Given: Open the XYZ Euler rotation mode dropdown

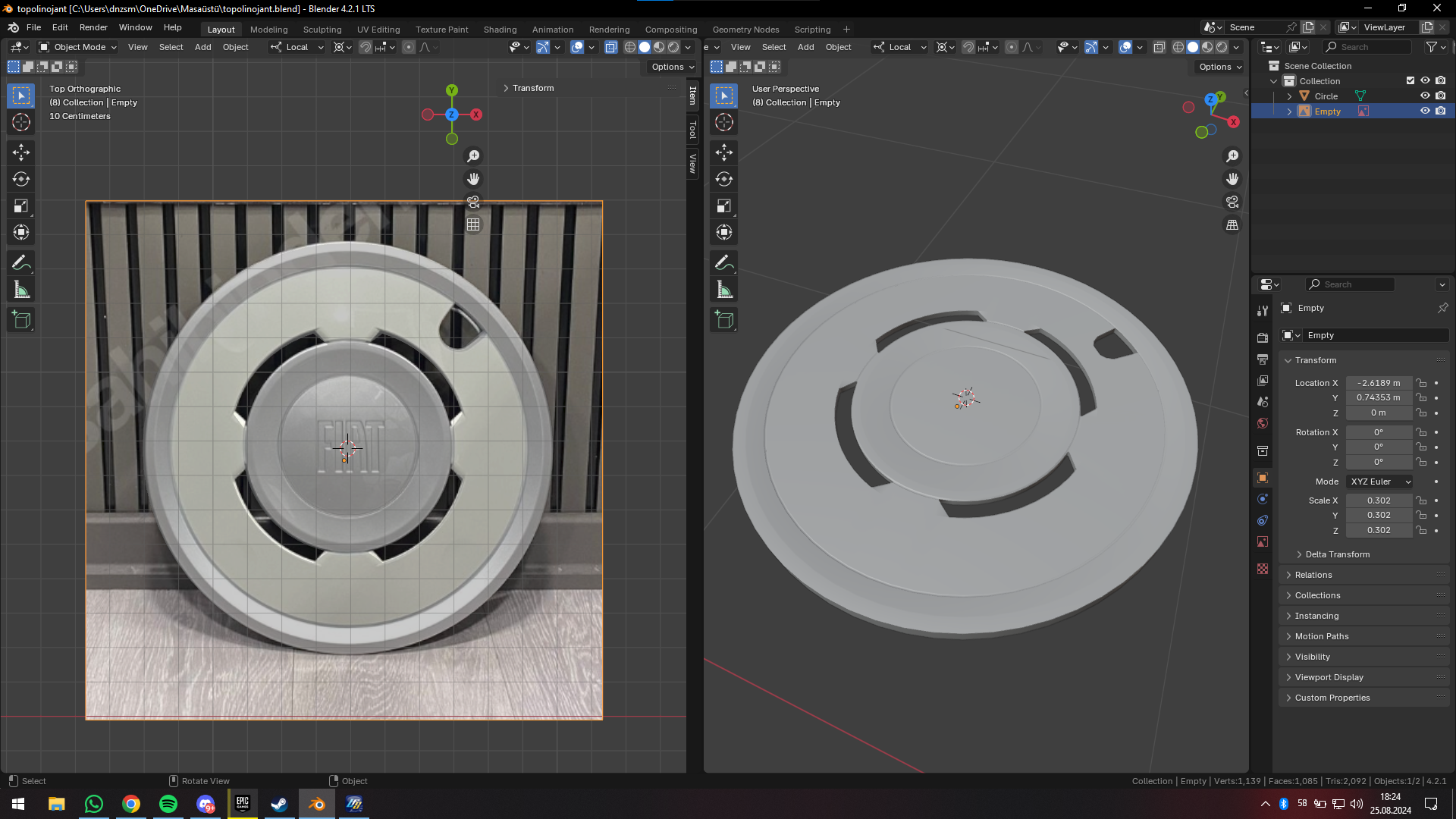Looking at the screenshot, I should (1380, 482).
